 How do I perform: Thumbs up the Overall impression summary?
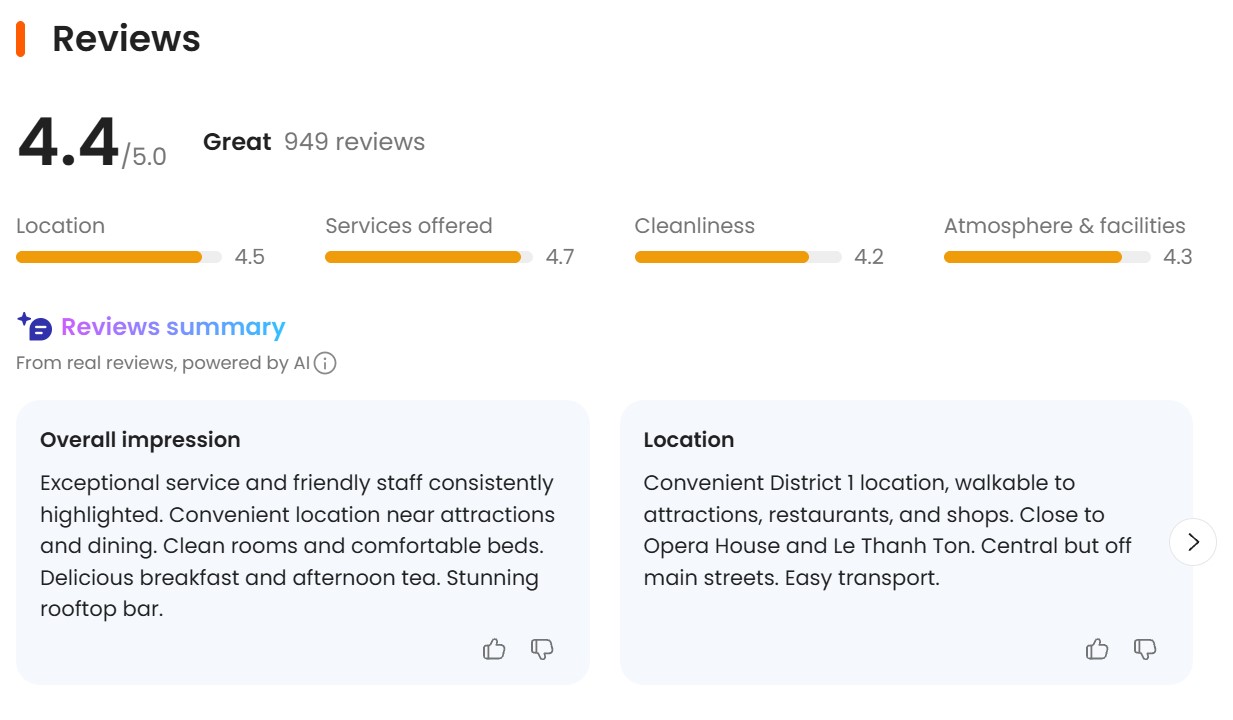click(x=494, y=649)
